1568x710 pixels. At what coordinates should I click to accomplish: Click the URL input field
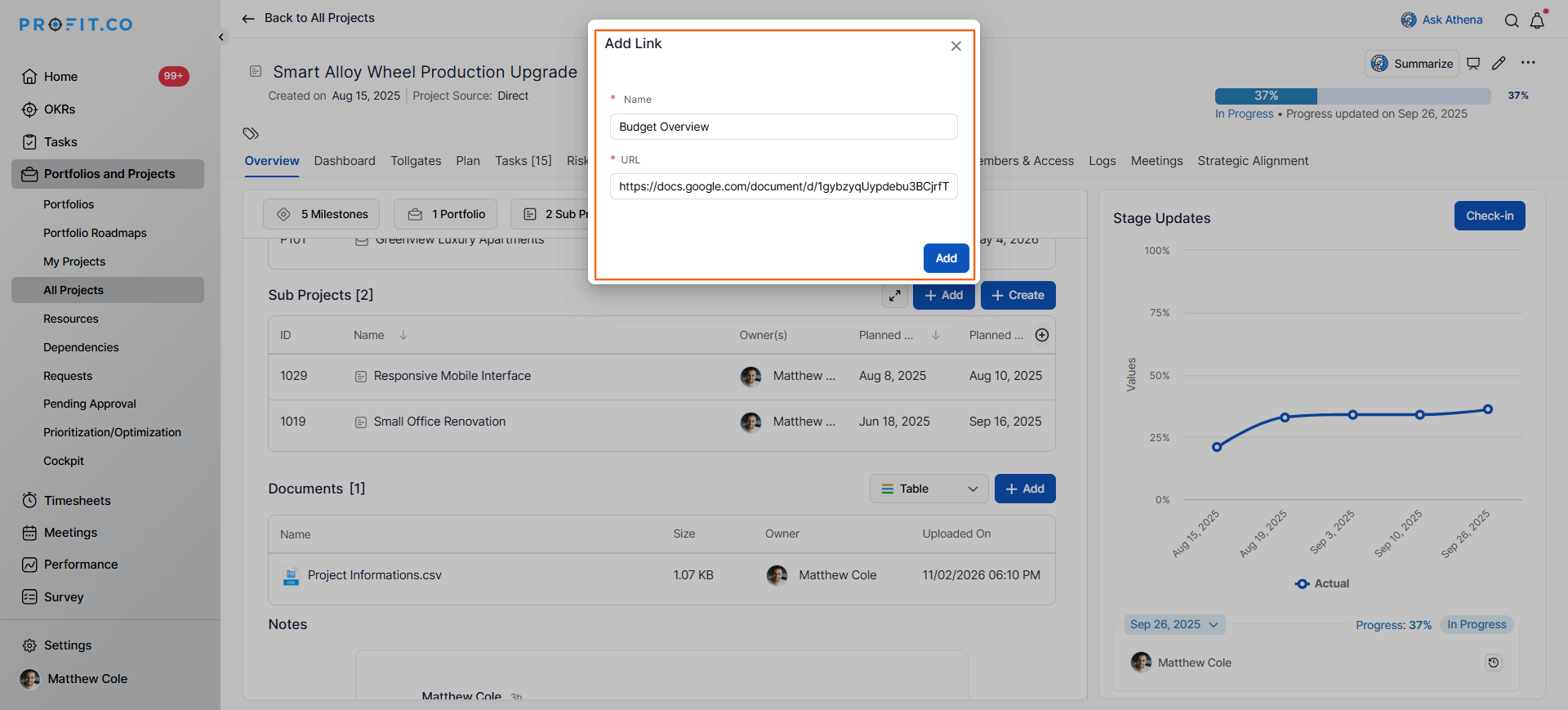click(783, 186)
